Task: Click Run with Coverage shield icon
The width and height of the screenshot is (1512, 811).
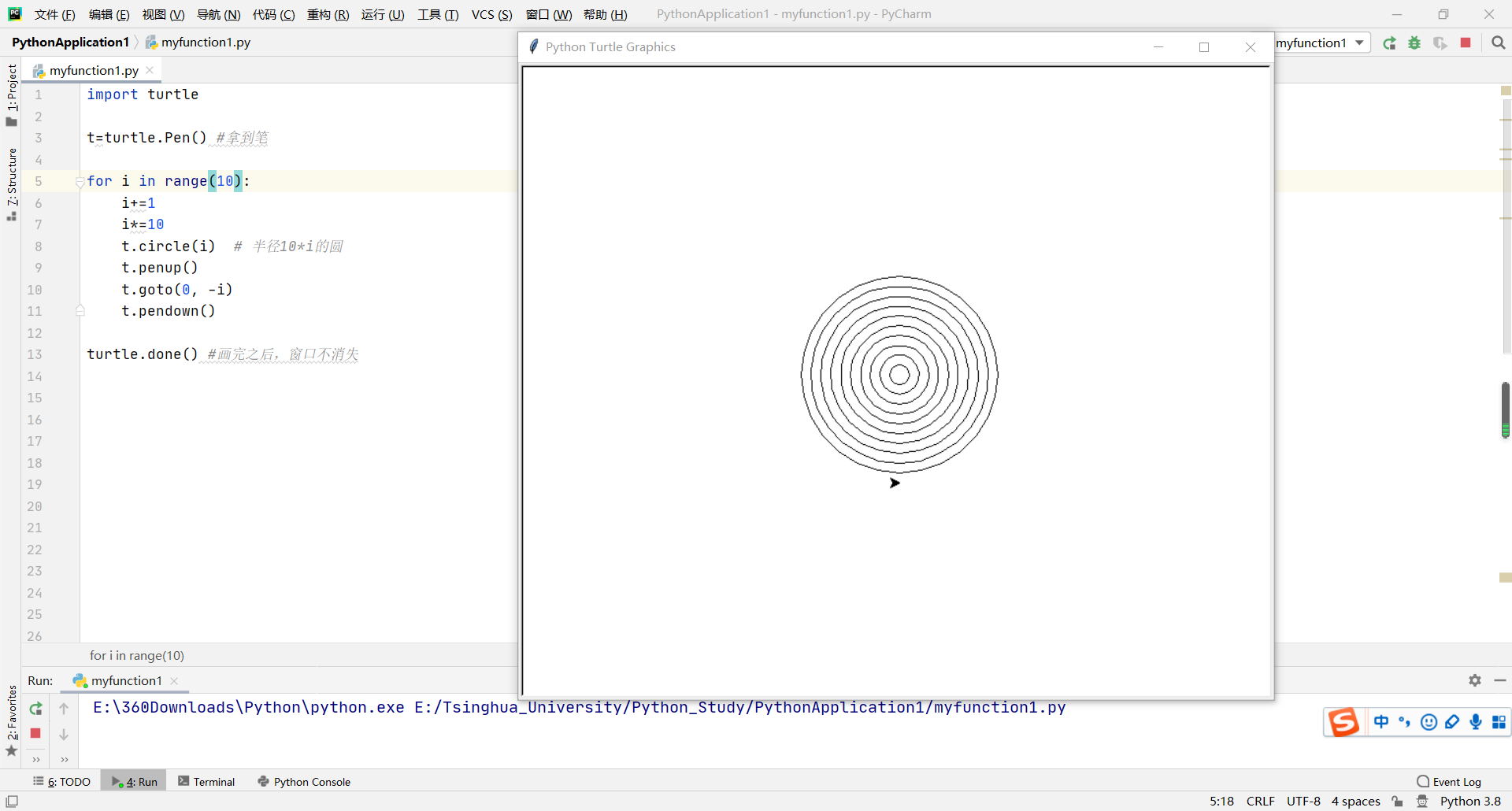Action: tap(1440, 43)
